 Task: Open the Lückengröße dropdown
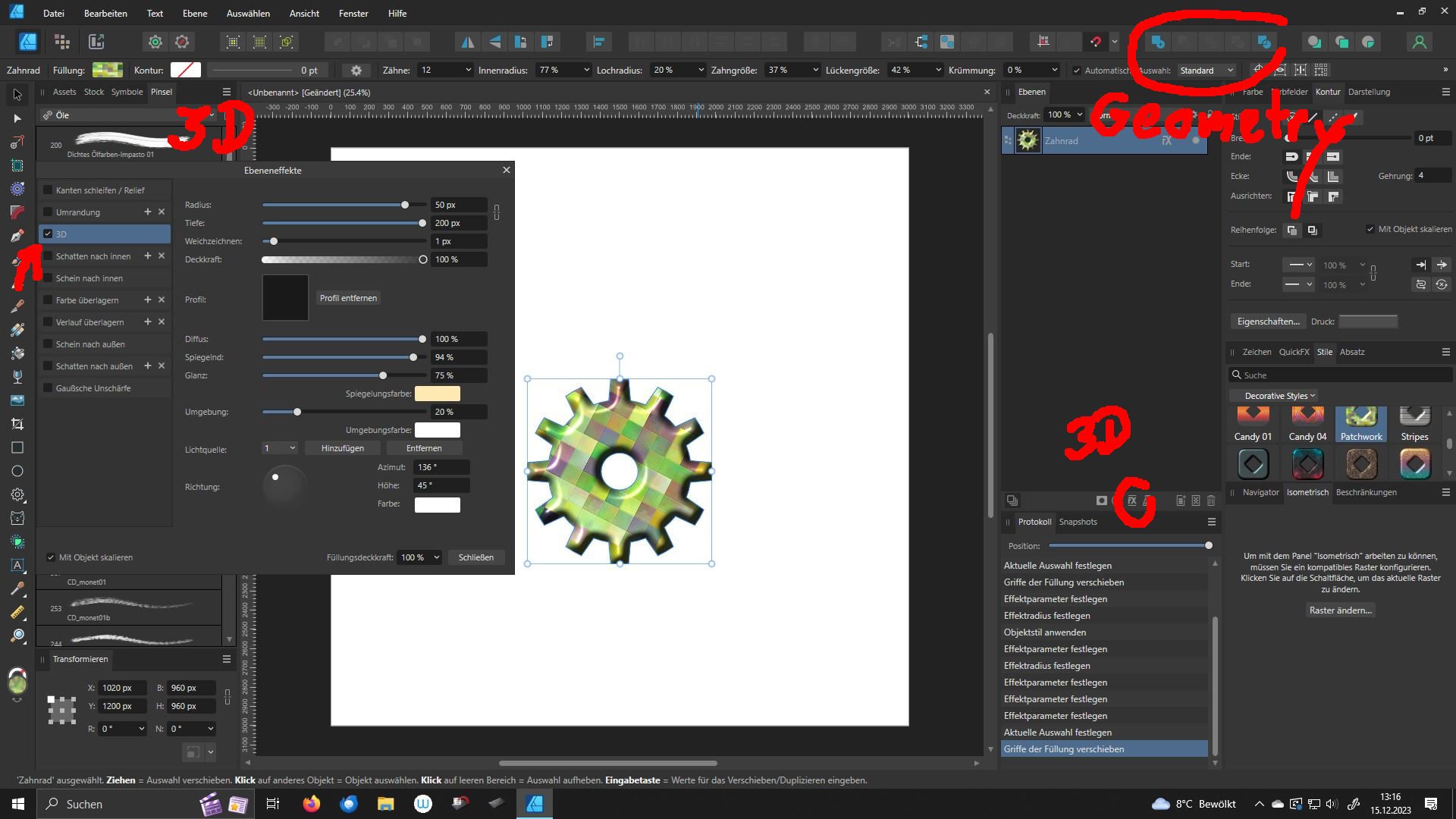coord(938,70)
